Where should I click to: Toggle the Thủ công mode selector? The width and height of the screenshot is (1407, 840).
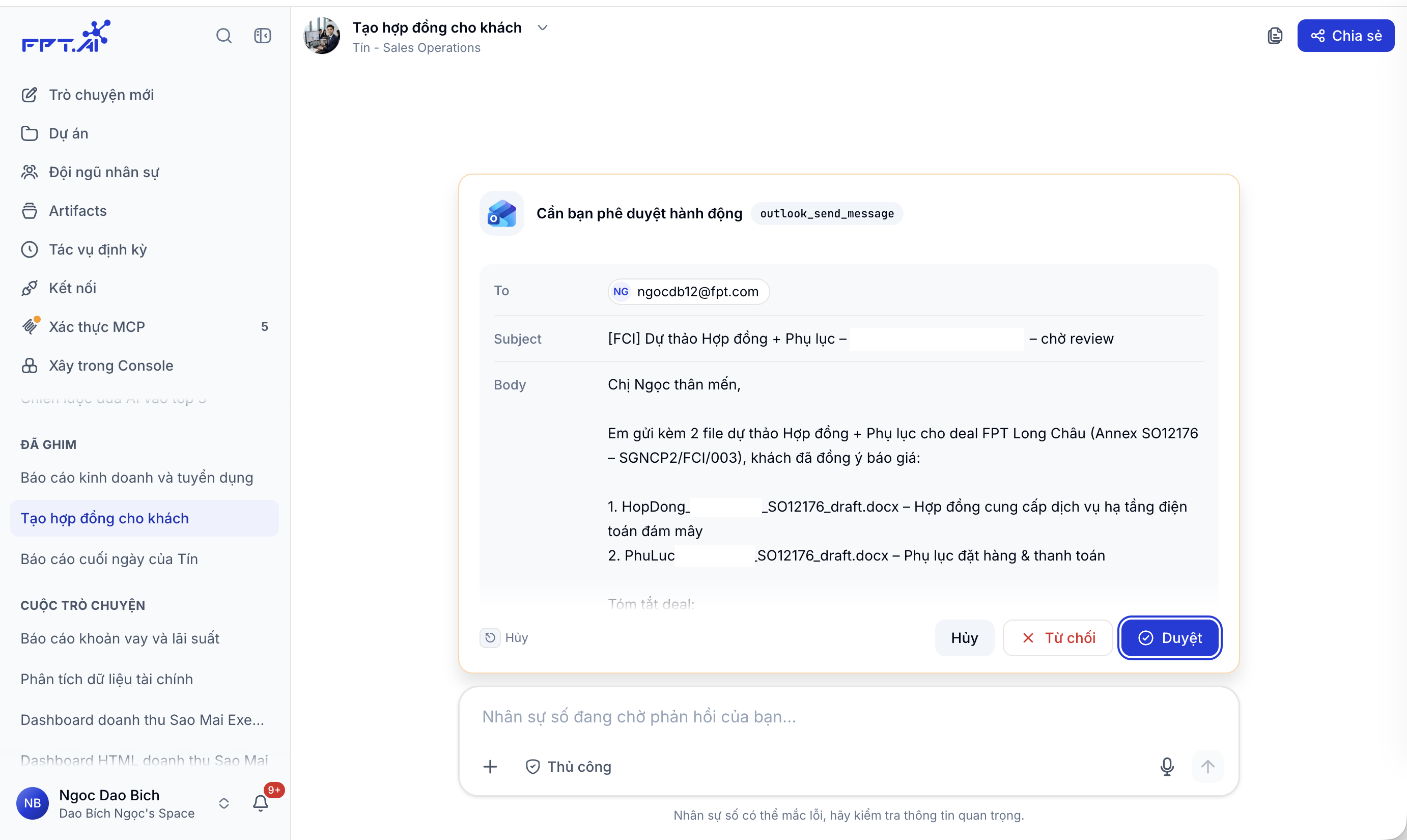pos(568,766)
